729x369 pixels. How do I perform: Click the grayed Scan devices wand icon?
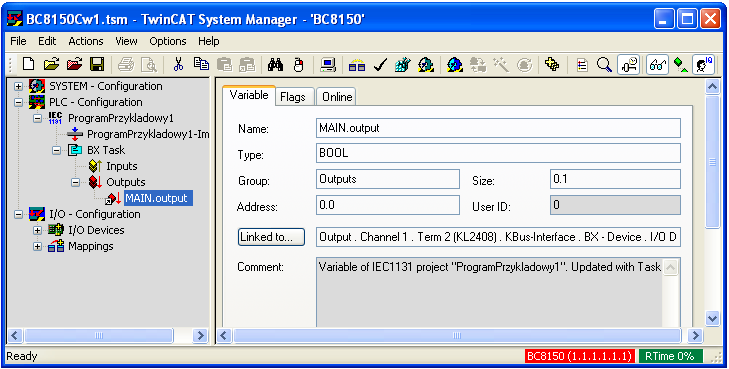501,64
